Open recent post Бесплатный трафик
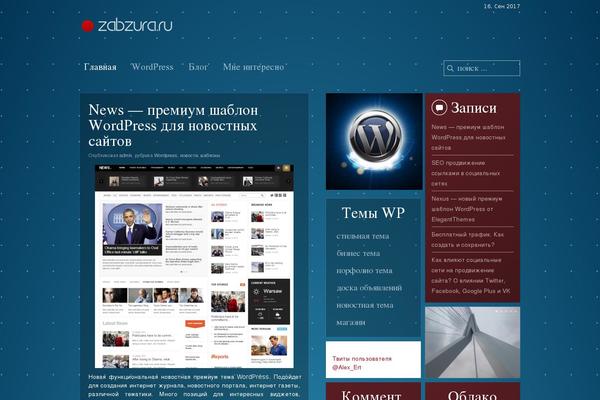 point(468,239)
